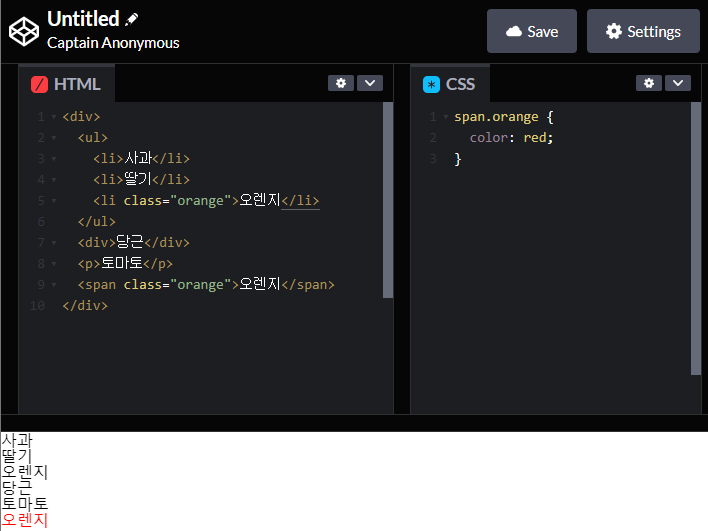Click the <li>딸기</li> code line
The width and height of the screenshot is (708, 531).
[x=141, y=179]
